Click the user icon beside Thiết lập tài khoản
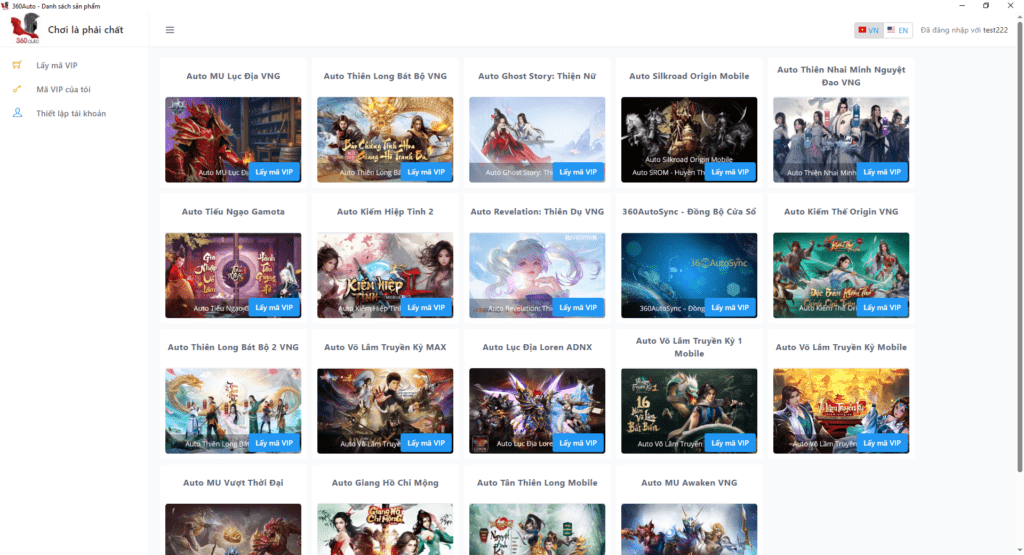Viewport: 1024px width, 555px height. click(x=17, y=113)
